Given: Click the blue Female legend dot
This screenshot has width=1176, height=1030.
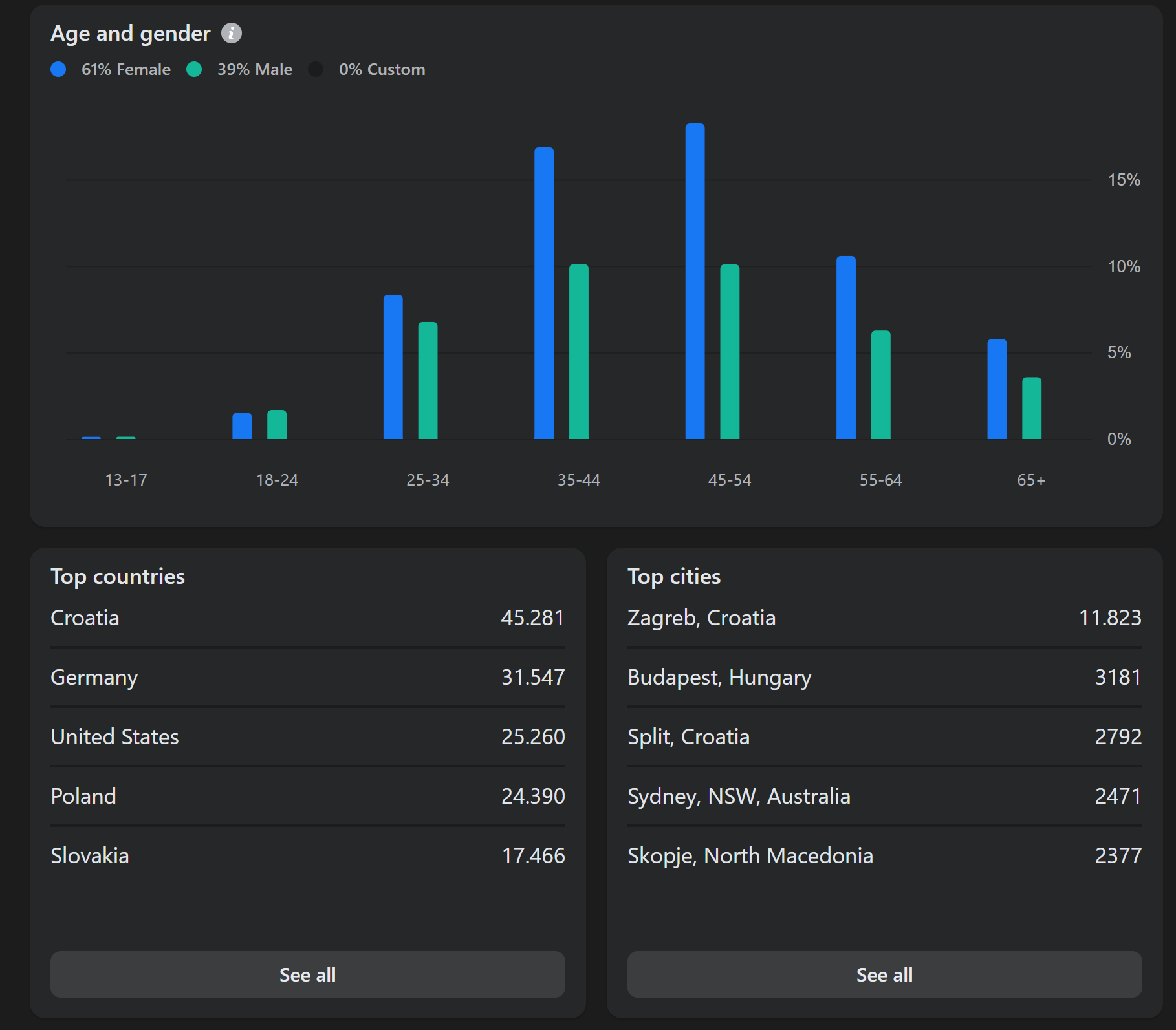Looking at the screenshot, I should [58, 70].
